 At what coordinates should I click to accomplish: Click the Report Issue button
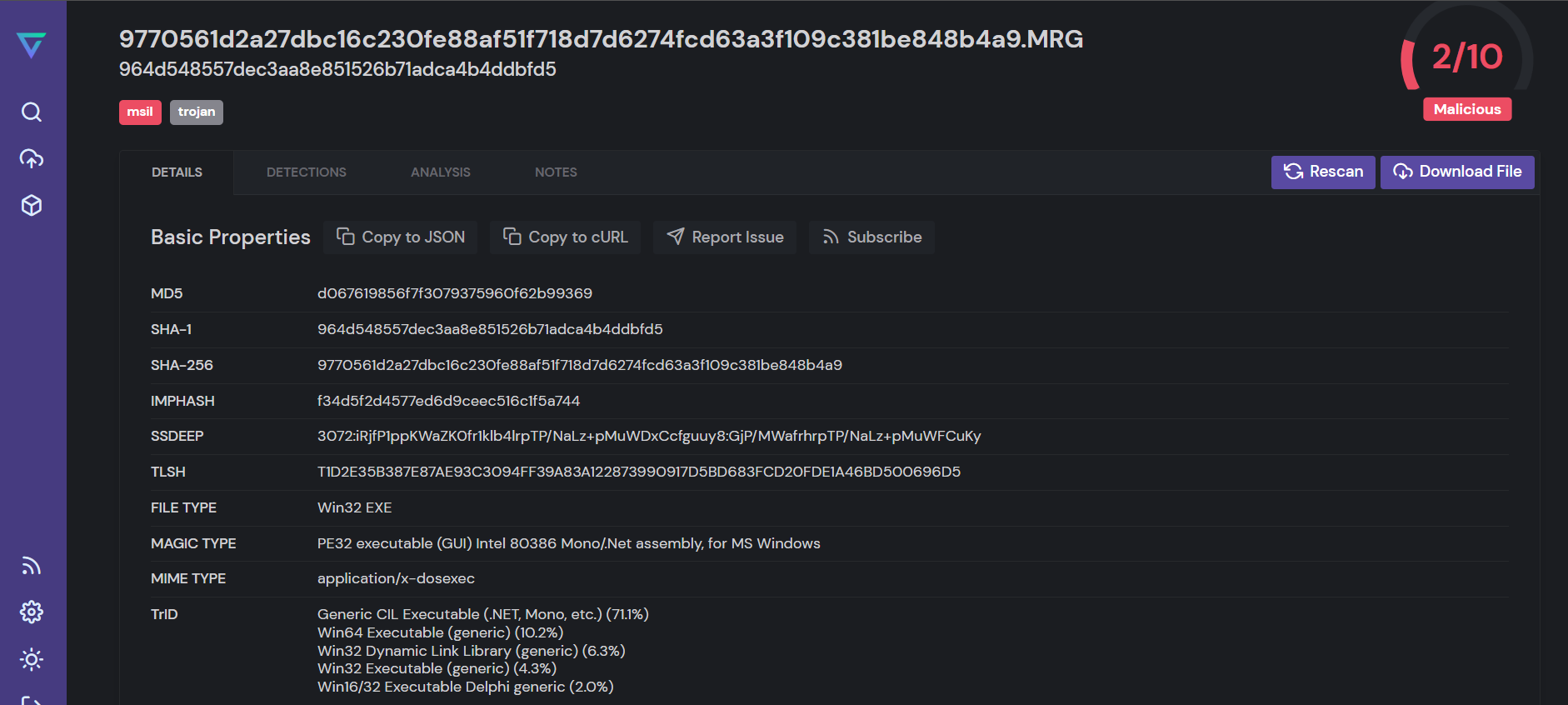(x=725, y=237)
